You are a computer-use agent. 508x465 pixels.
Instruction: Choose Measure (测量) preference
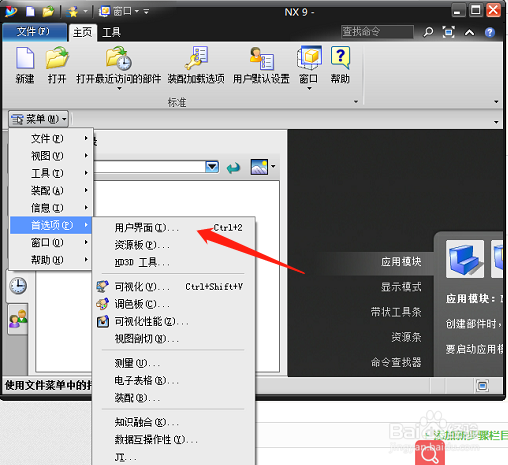[x=174, y=363]
